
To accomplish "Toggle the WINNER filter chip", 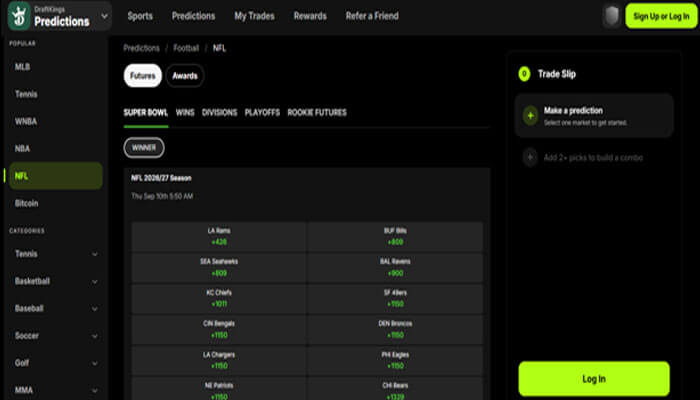I will (144, 148).
